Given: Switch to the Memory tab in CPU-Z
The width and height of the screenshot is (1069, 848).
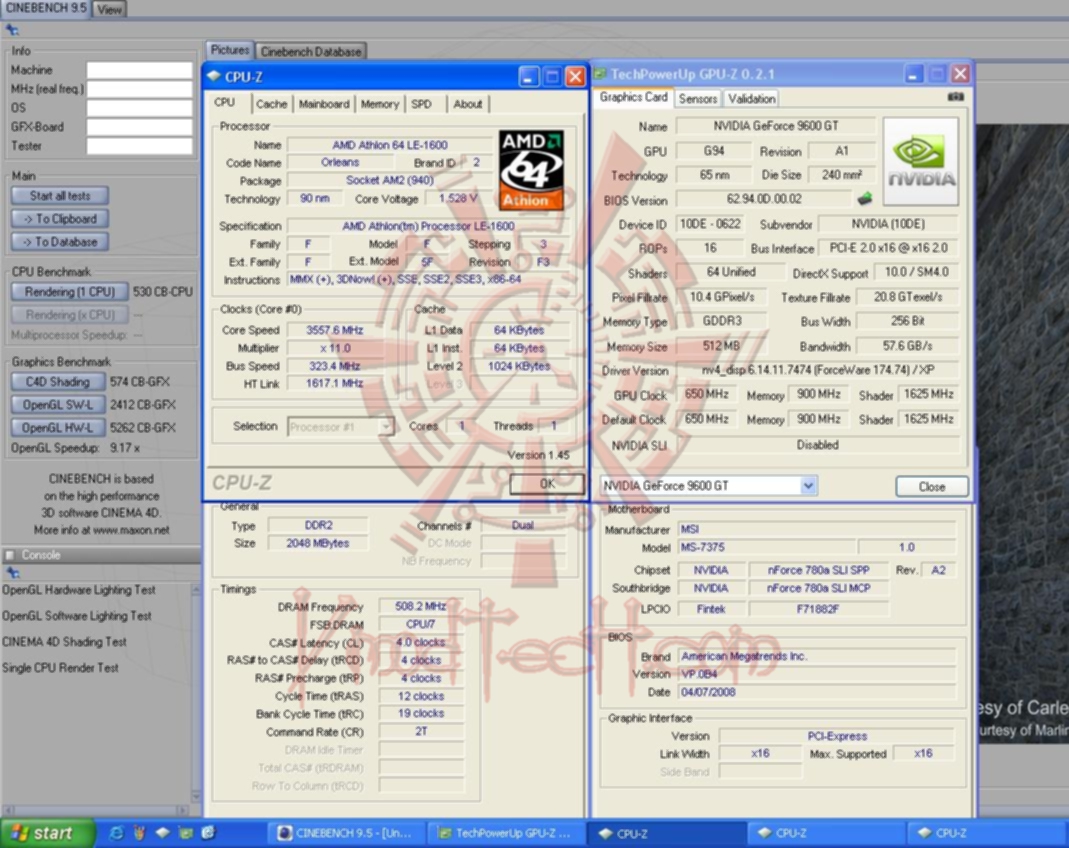Looking at the screenshot, I should (x=380, y=104).
